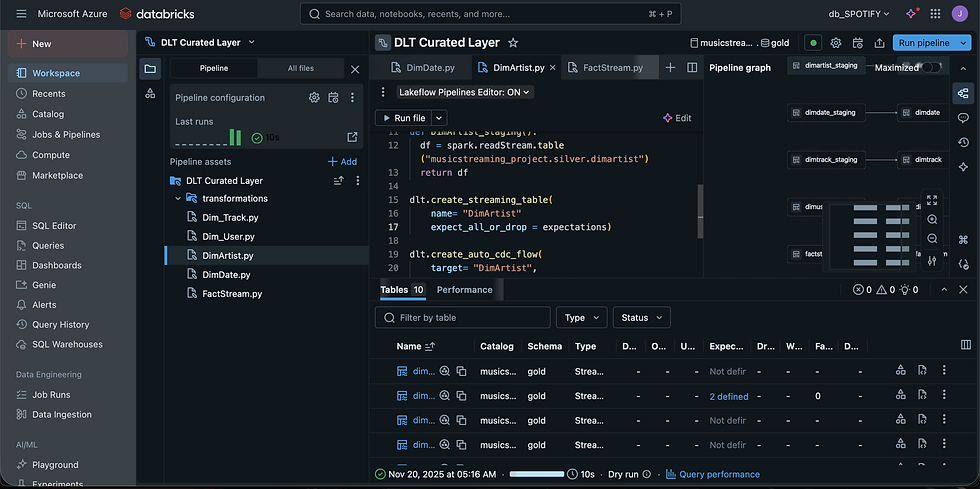Open last runs in new window icon
The height and width of the screenshot is (489, 980).
[352, 137]
